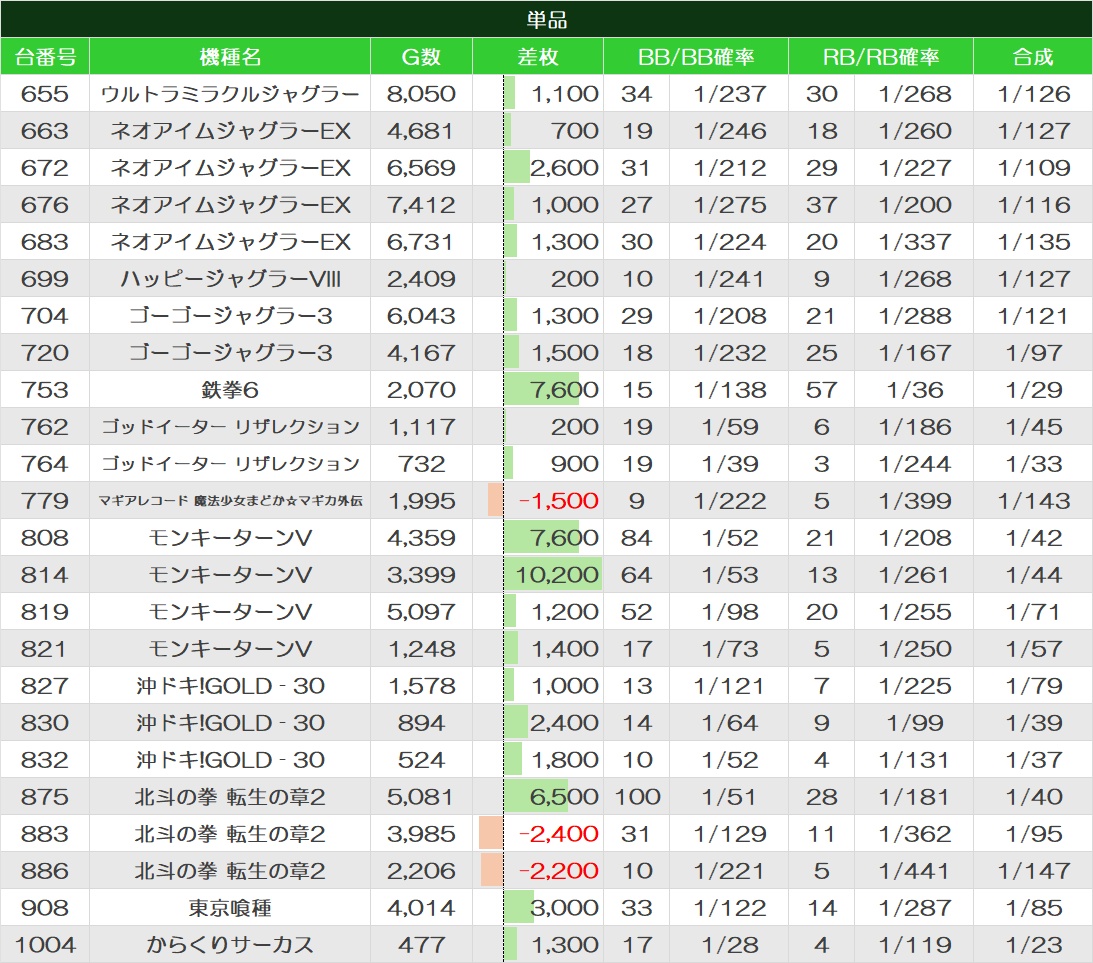Click the 1/36 RB probability

click(915, 390)
